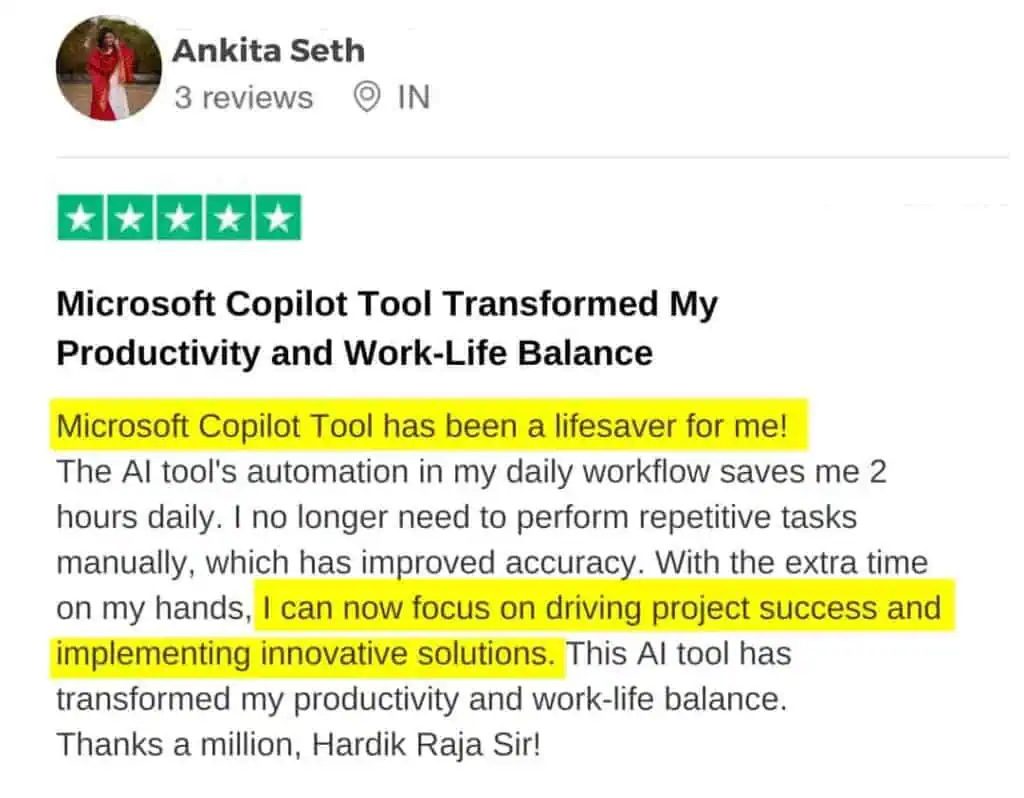Click the fifth green rating star
The height and width of the screenshot is (798, 1024).
pyautogui.click(x=277, y=218)
